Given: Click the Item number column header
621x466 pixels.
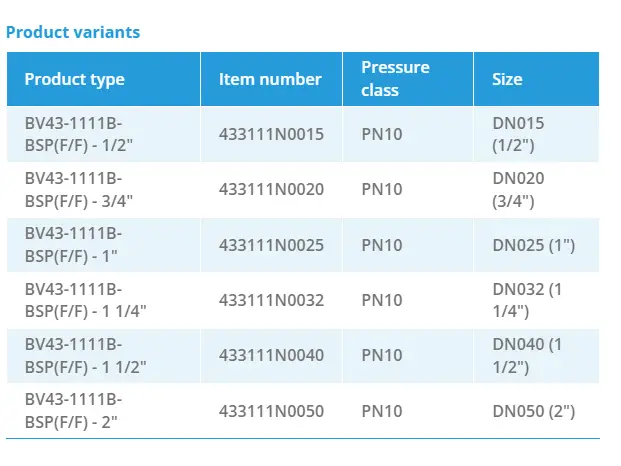Looking at the screenshot, I should click(270, 79).
